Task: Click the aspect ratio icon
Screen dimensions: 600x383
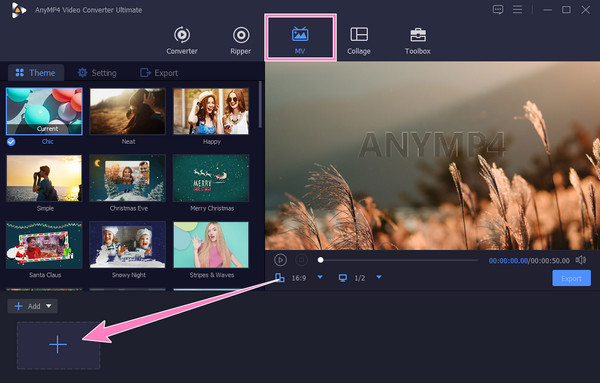Action: pyautogui.click(x=280, y=278)
